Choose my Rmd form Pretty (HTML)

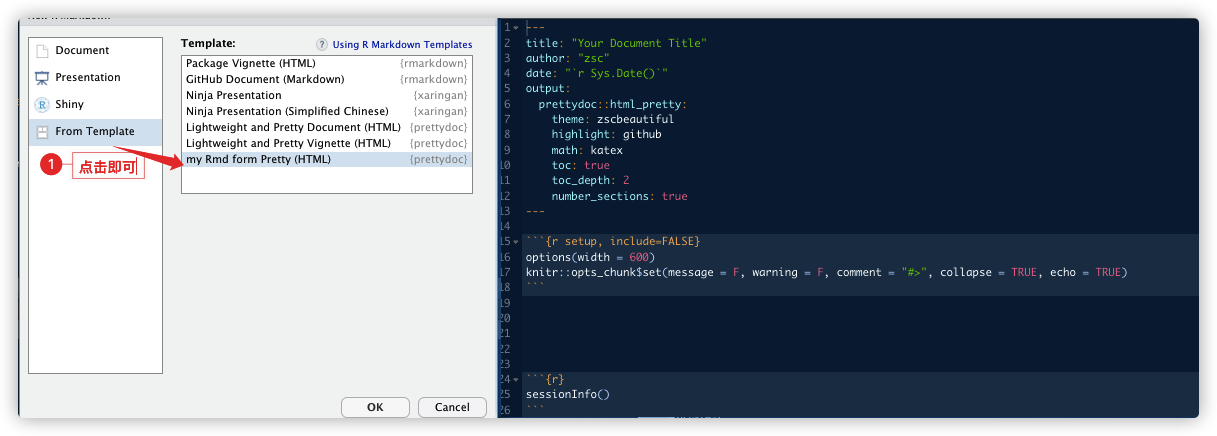click(326, 159)
